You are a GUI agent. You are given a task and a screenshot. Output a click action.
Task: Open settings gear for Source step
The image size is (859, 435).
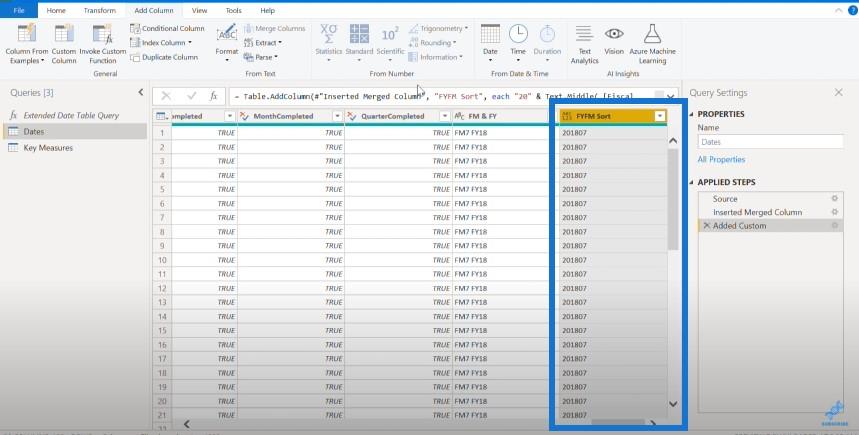(x=834, y=198)
